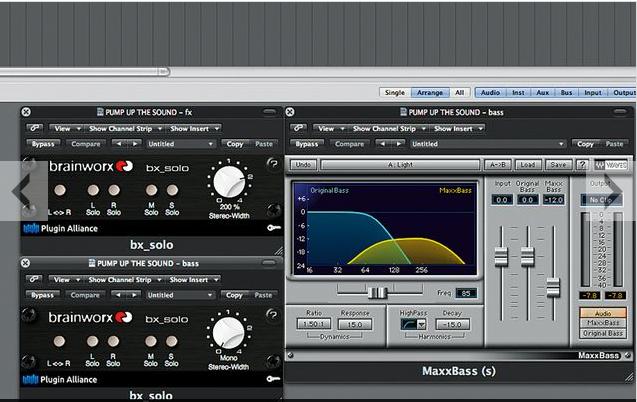Click link icon in fx plugin window

[35, 128]
